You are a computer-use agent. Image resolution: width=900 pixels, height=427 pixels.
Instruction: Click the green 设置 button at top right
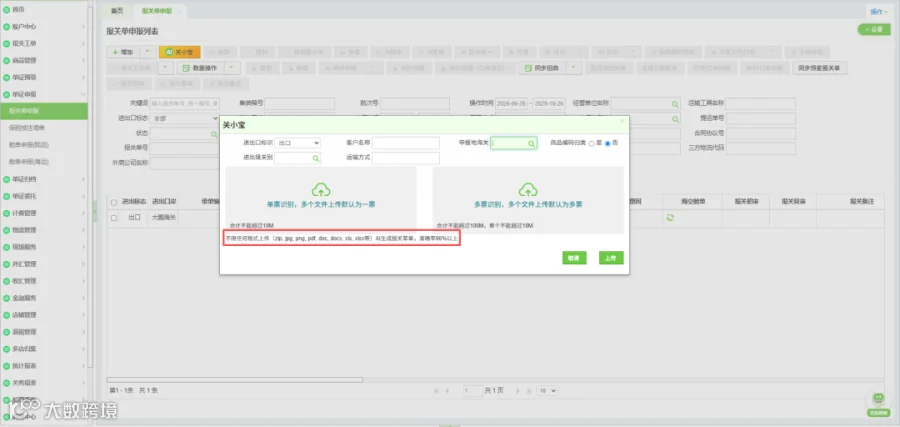point(874,30)
